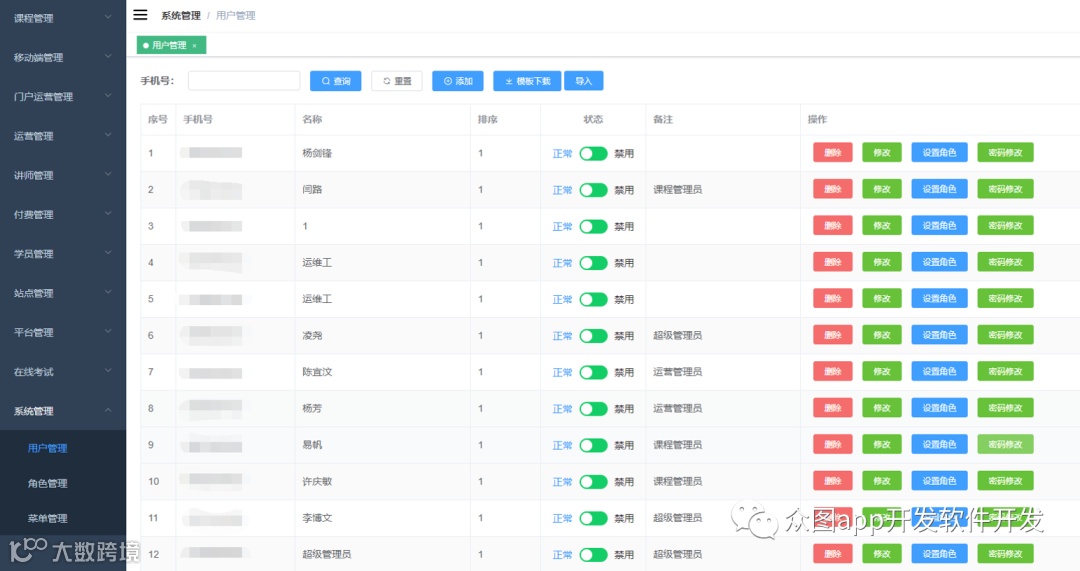Image resolution: width=1080 pixels, height=571 pixels.
Task: Expand the 门户运营管理 sidebar menu
Action: pyautogui.click(x=63, y=96)
